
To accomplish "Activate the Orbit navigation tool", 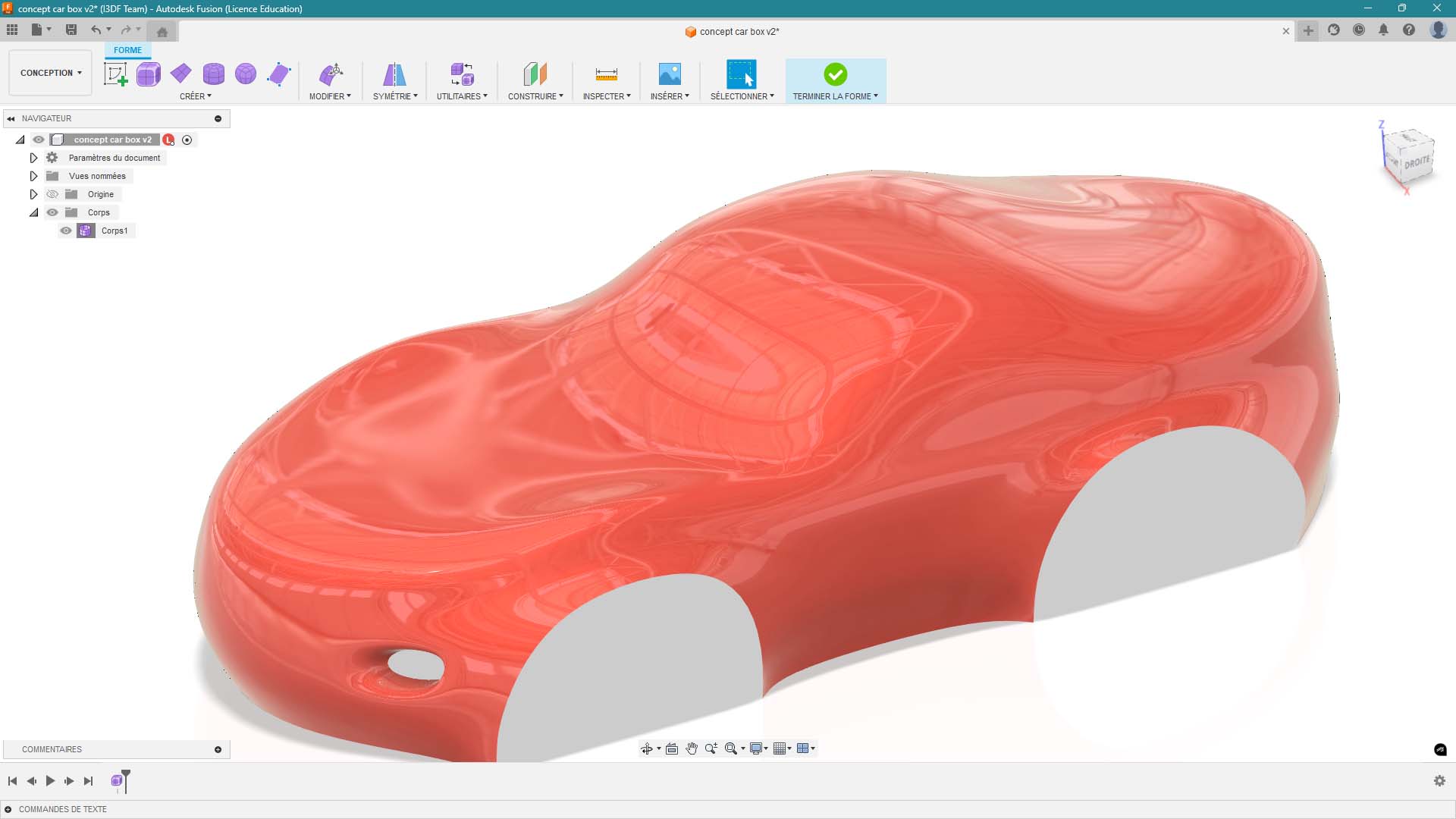I will pyautogui.click(x=647, y=748).
